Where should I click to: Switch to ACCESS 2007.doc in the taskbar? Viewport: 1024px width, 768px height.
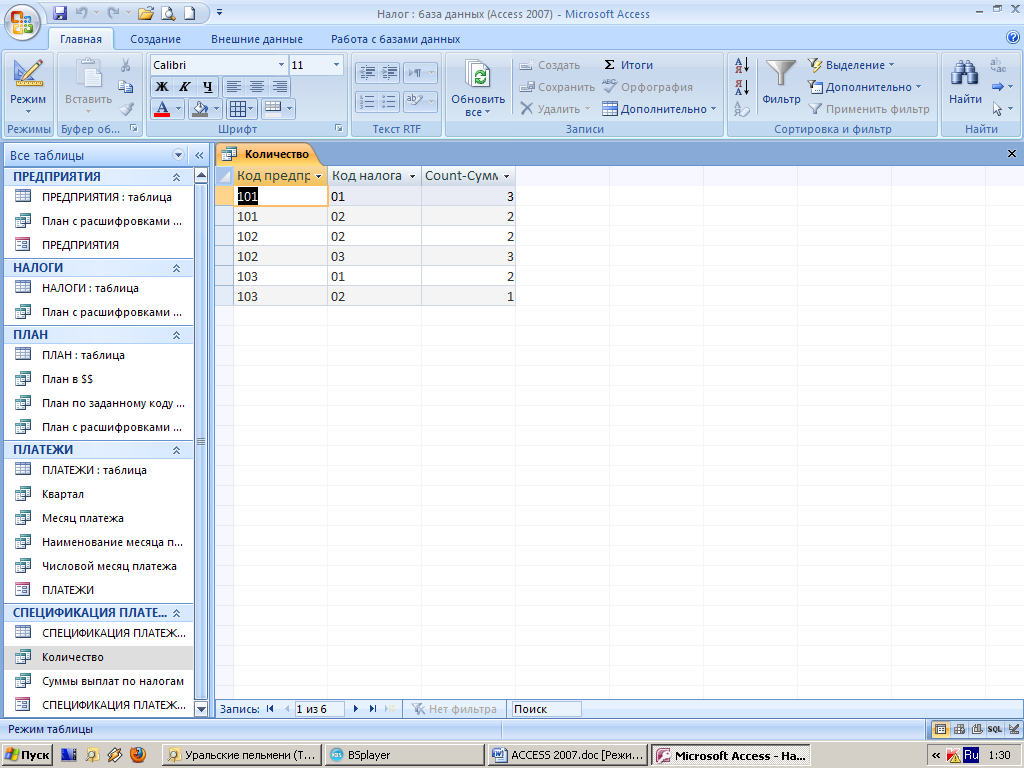click(568, 755)
